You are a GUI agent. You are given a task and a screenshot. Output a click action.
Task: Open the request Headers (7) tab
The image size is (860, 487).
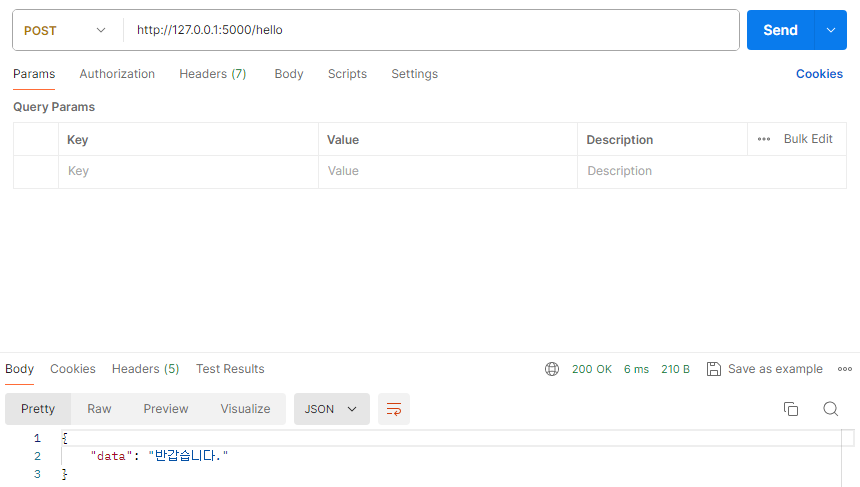[x=213, y=74]
